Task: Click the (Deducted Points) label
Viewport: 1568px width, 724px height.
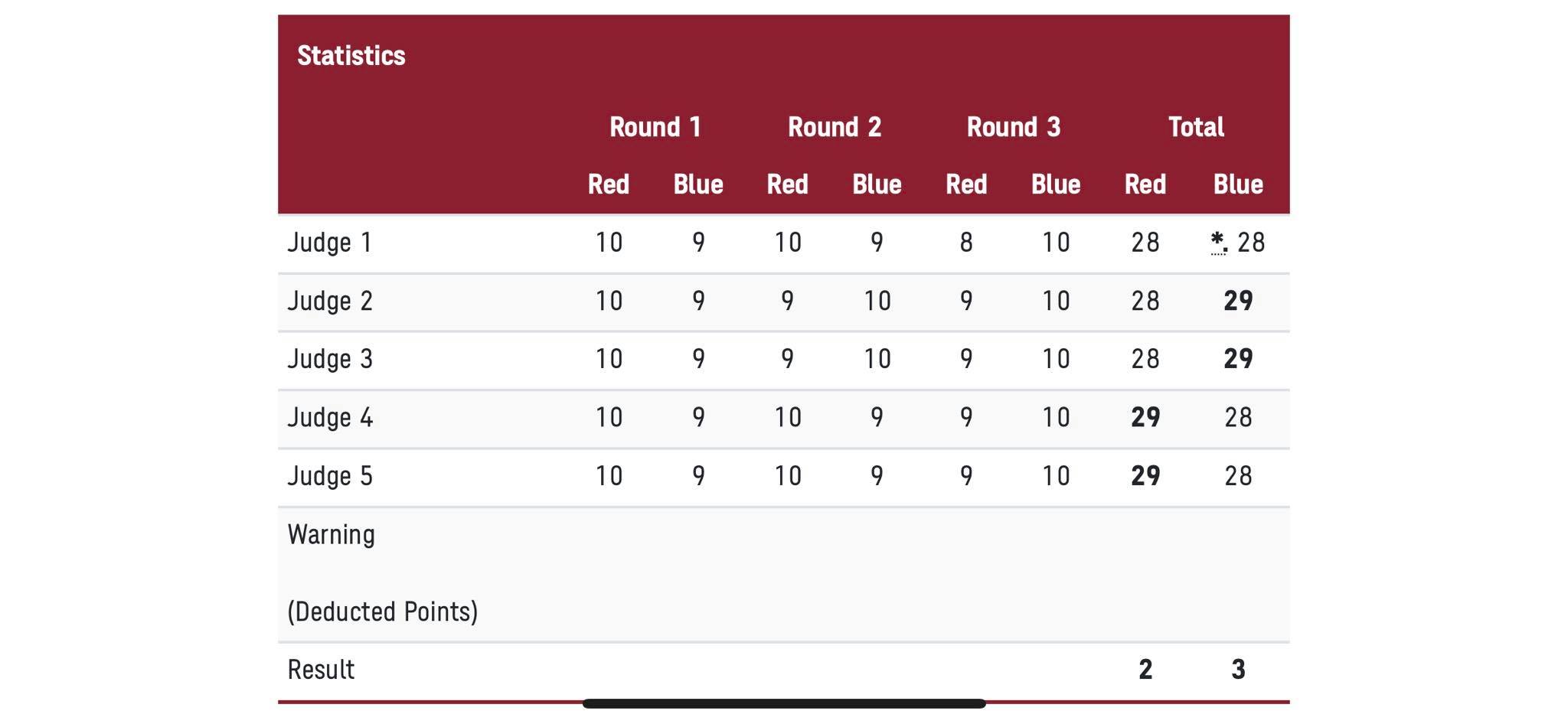Action: pyautogui.click(x=382, y=611)
